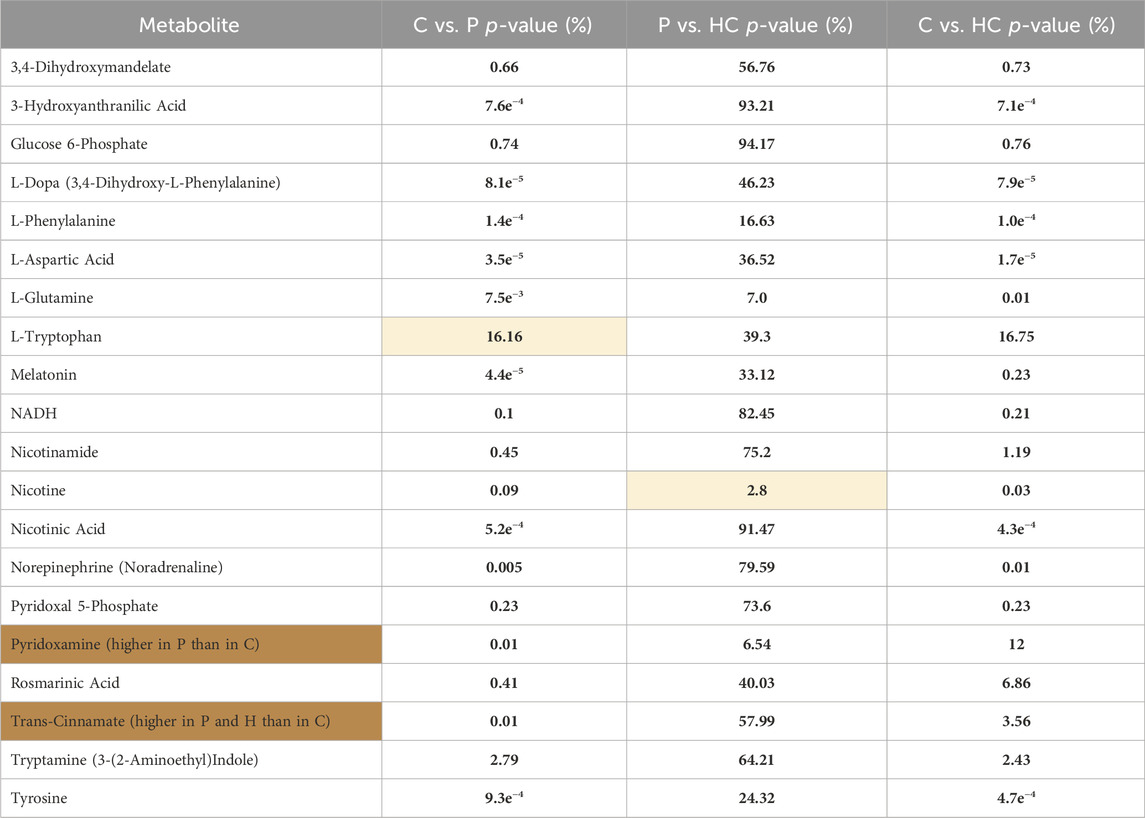Select value 0.21 in the NADH row
The height and width of the screenshot is (818, 1145).
pyautogui.click(x=1016, y=413)
